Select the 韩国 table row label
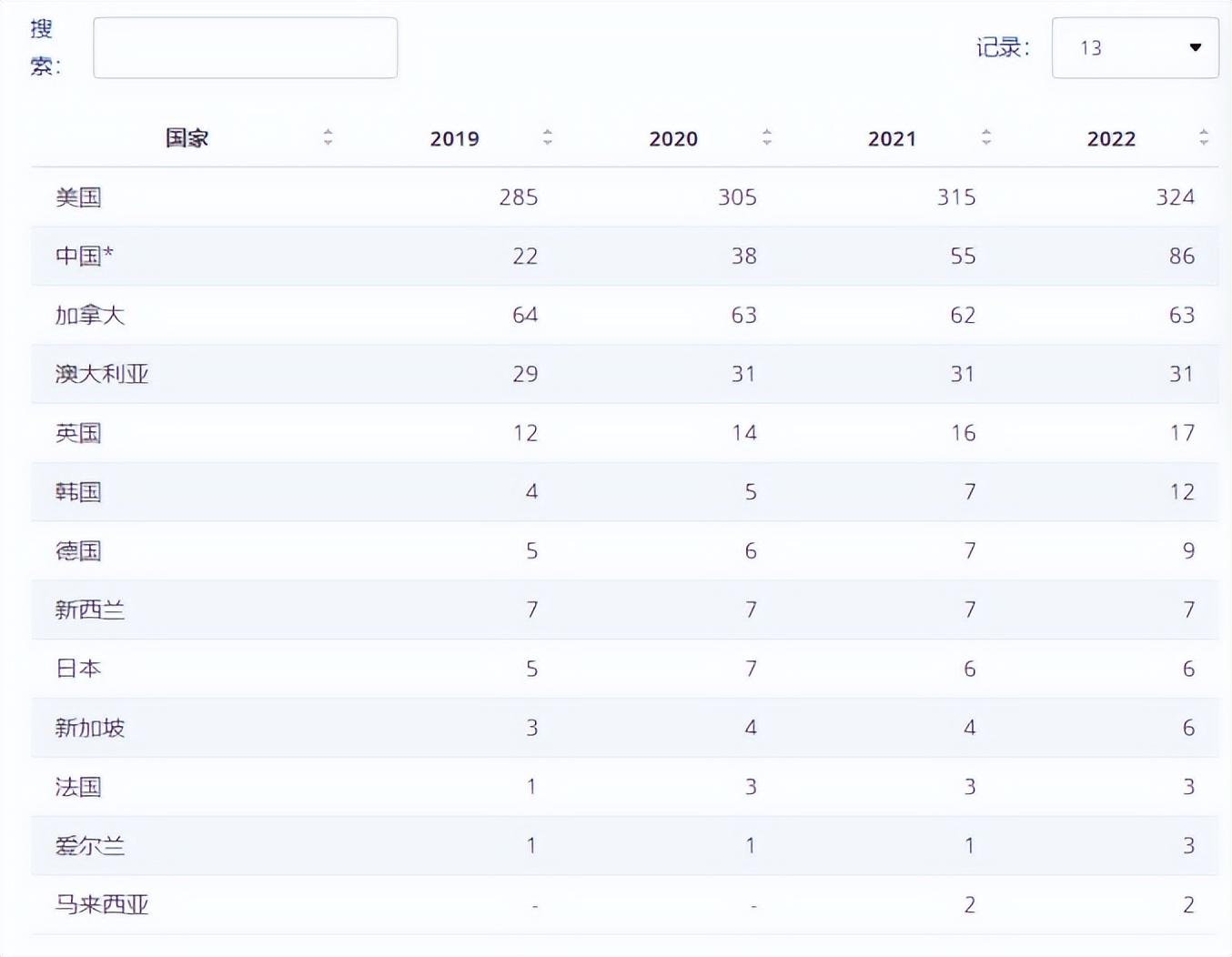 78,492
